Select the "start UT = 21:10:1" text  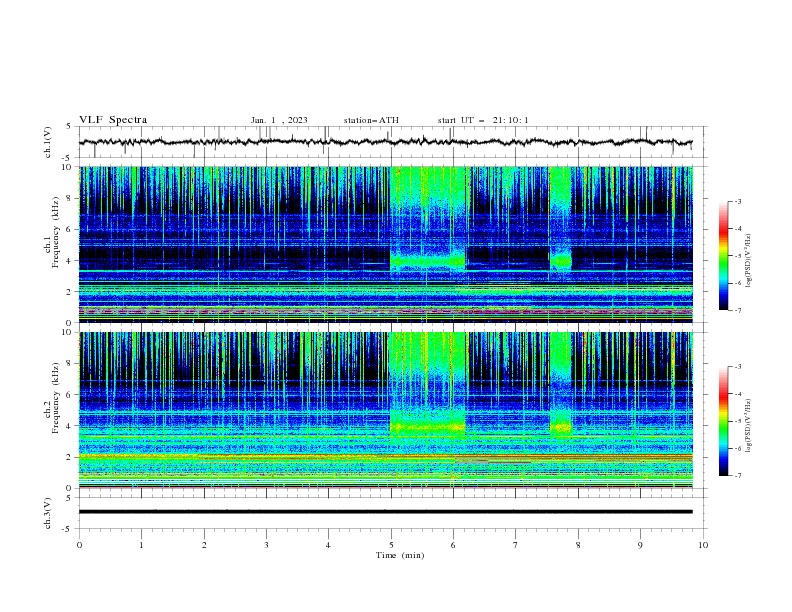point(483,120)
